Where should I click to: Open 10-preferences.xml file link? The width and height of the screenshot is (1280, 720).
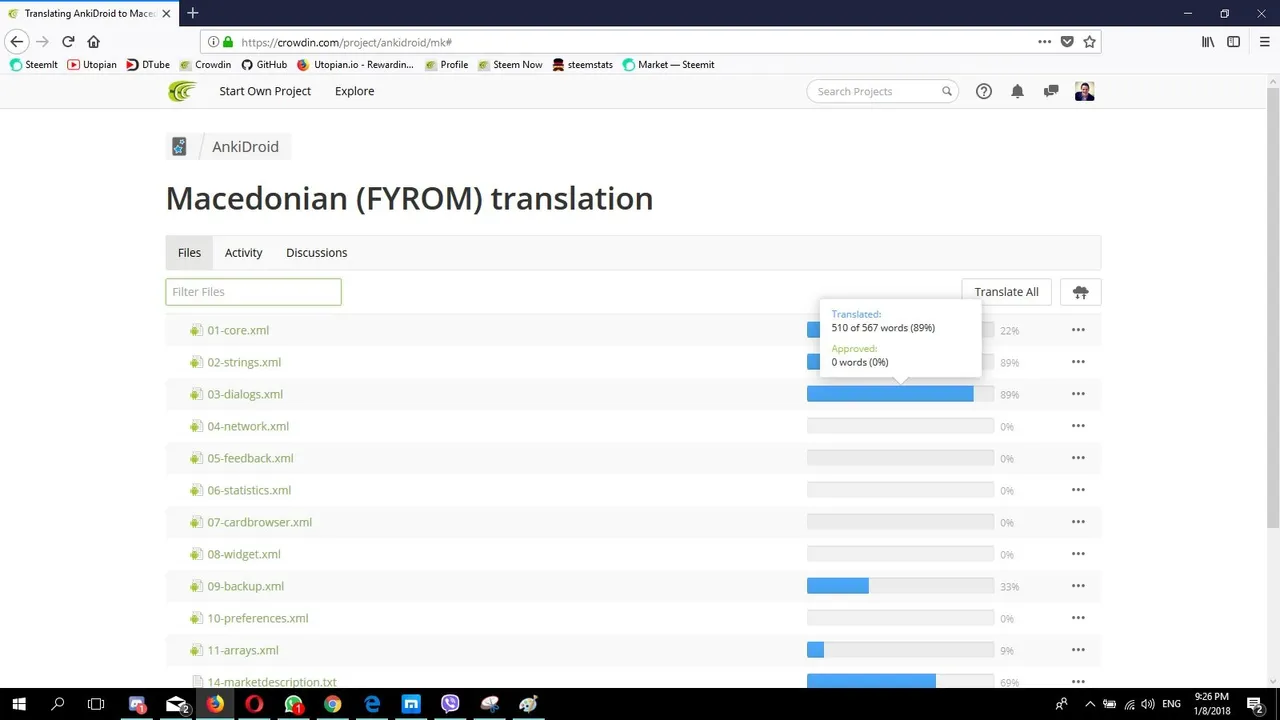(257, 618)
